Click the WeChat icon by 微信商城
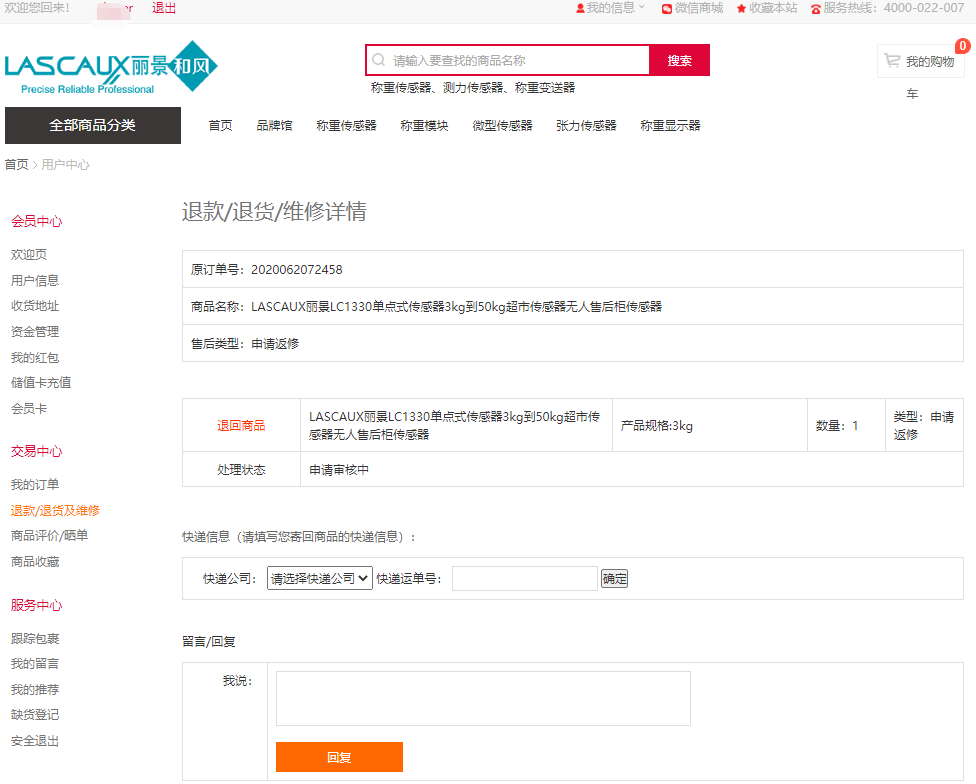The height and width of the screenshot is (784, 976). [x=667, y=9]
